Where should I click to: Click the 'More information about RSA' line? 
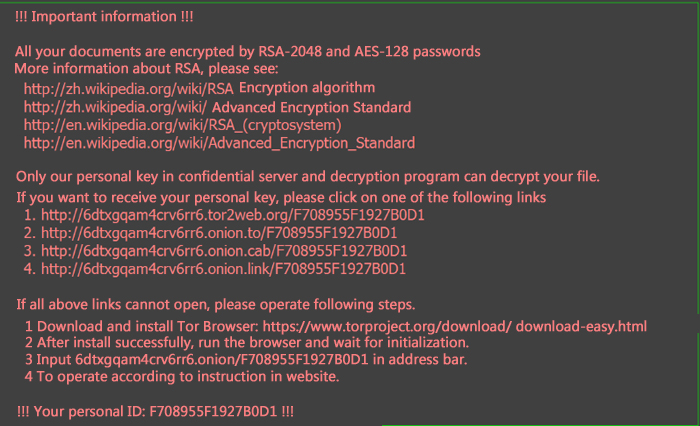pyautogui.click(x=146, y=69)
